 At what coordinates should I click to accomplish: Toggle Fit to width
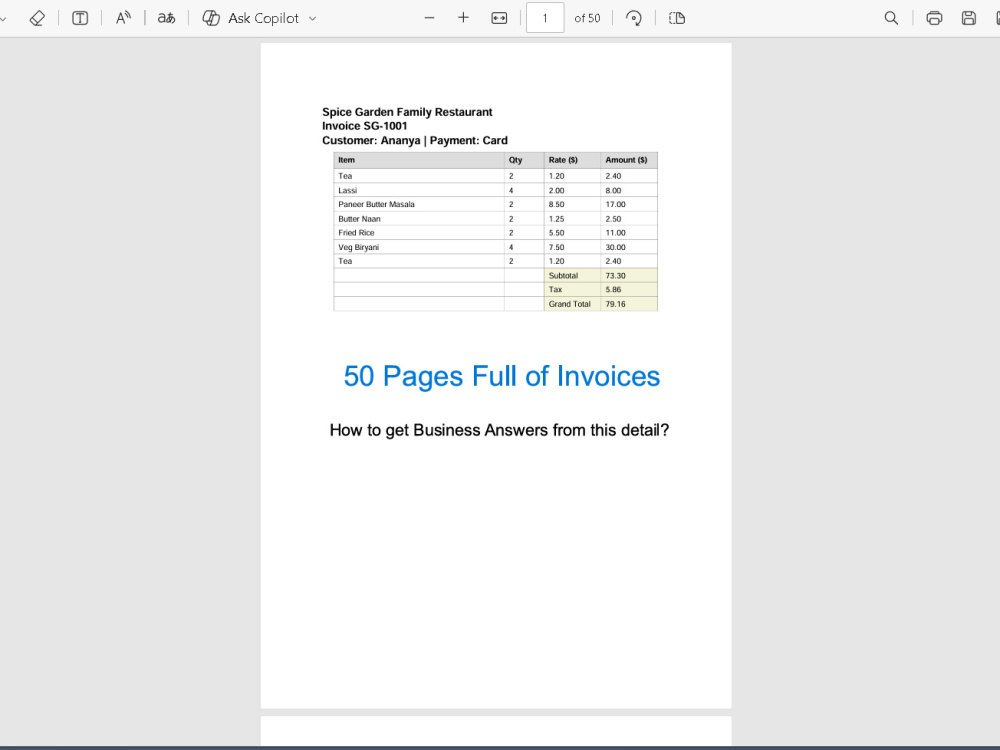pos(499,18)
